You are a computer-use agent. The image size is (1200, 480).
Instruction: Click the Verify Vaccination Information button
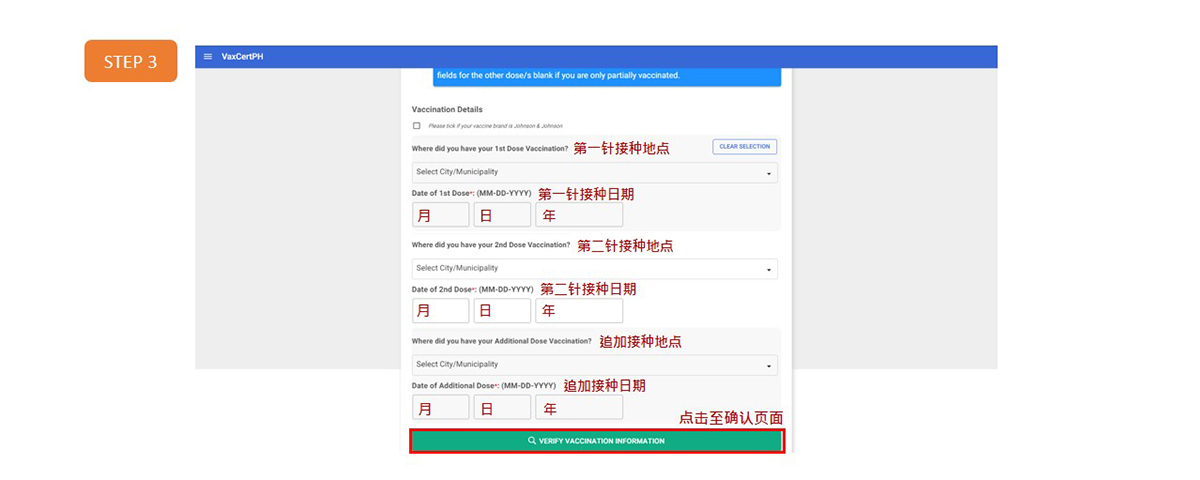pos(596,441)
